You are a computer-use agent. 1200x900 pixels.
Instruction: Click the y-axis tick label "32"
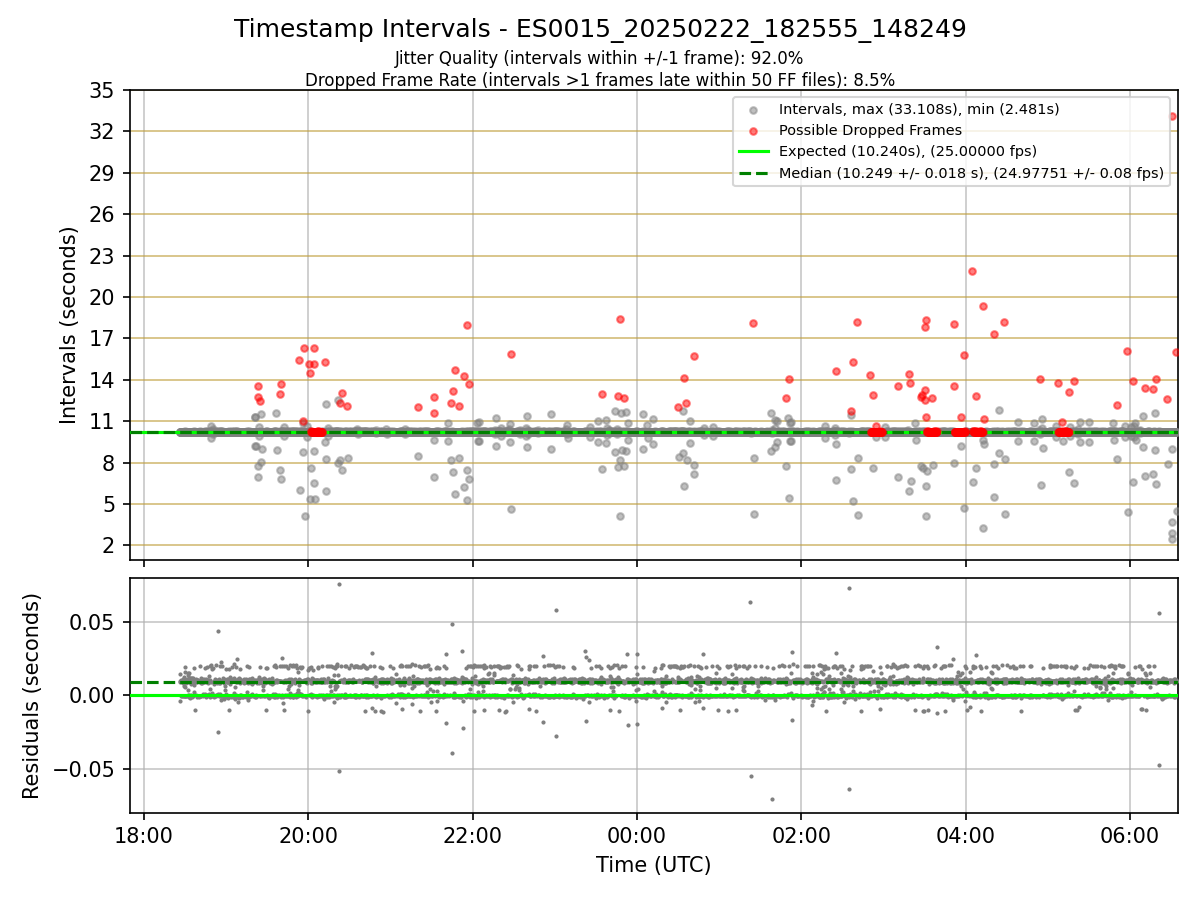click(x=102, y=132)
